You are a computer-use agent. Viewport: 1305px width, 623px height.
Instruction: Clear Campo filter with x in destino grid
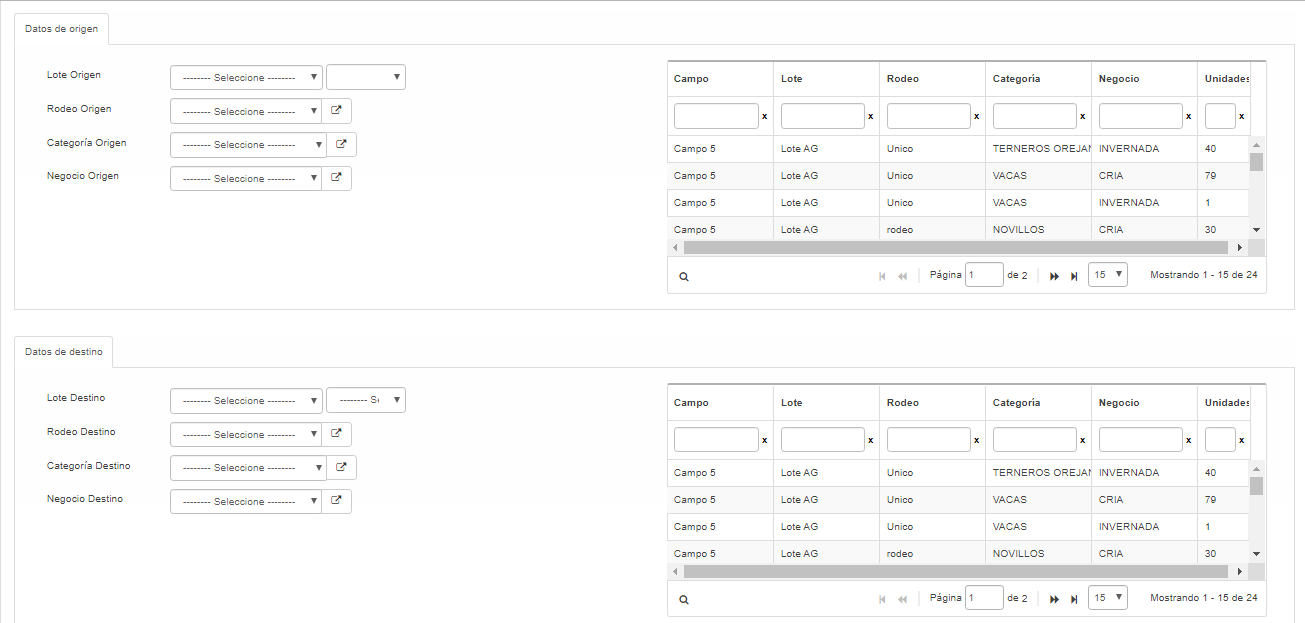pos(765,441)
